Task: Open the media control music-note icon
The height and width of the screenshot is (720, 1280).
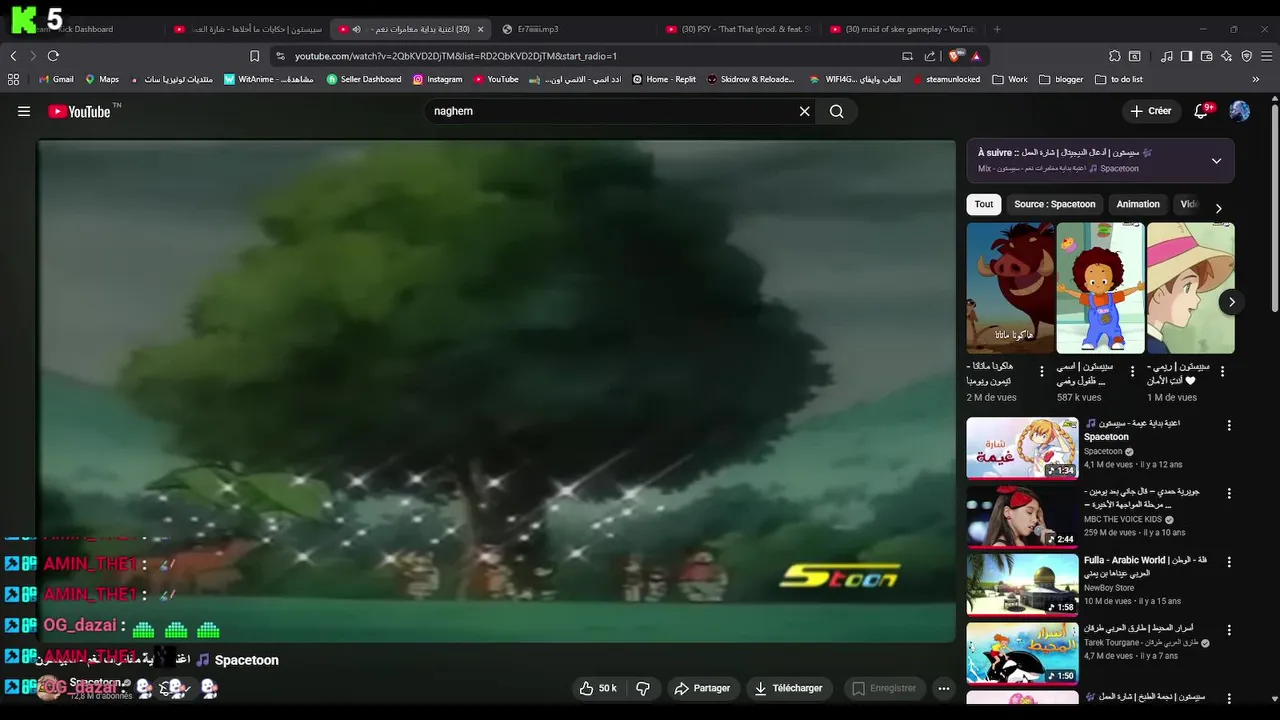Action: 1167,56
